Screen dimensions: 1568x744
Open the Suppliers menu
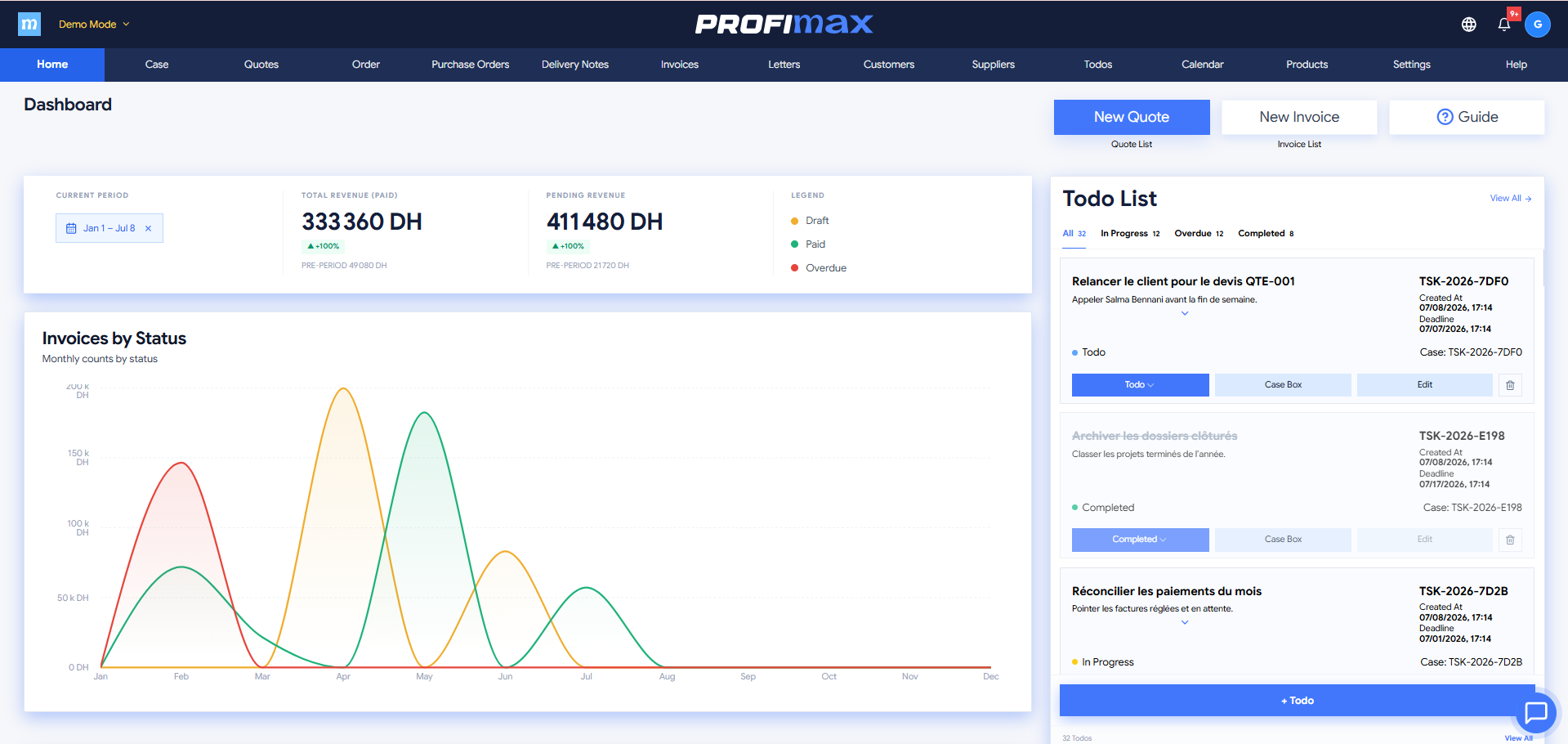[994, 65]
